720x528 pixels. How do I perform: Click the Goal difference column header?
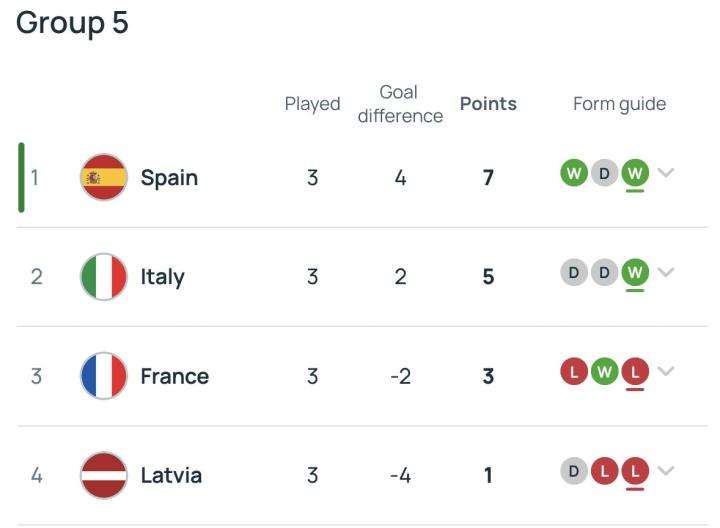pos(400,104)
